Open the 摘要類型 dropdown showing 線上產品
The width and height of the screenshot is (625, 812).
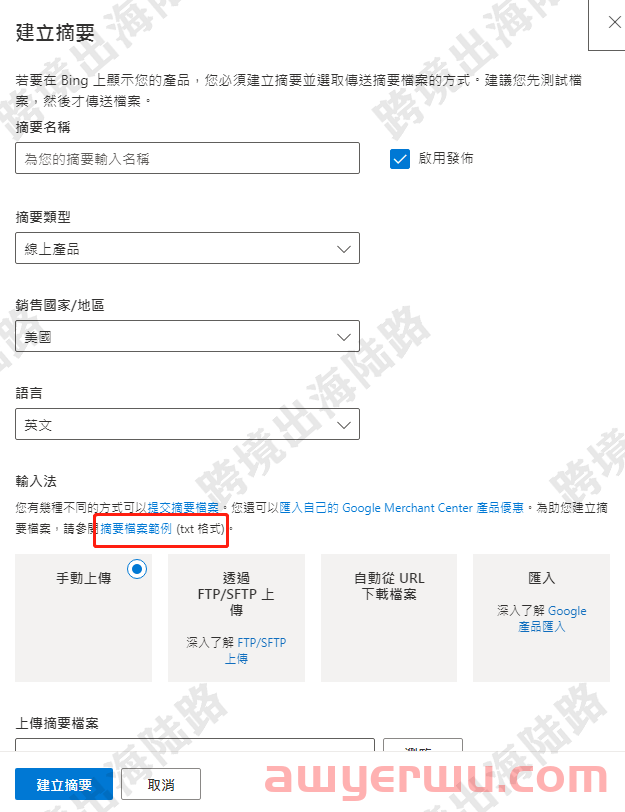(x=187, y=248)
